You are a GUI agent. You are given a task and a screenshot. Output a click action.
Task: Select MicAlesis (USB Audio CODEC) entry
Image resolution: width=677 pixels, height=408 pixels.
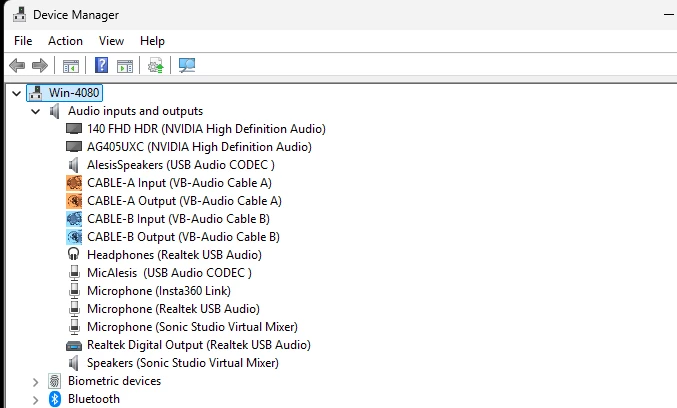pyautogui.click(x=169, y=273)
